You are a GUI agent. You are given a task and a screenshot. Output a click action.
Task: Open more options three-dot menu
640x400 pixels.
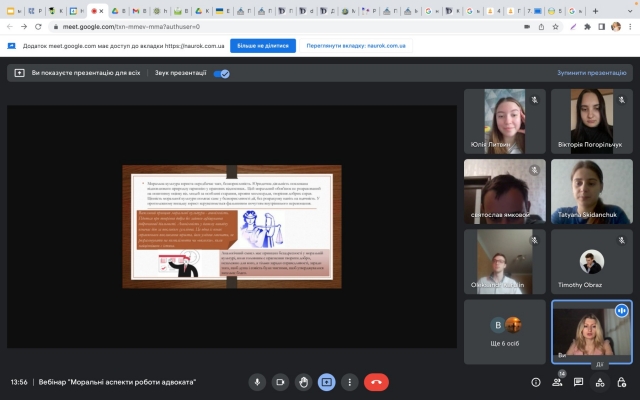(x=349, y=382)
